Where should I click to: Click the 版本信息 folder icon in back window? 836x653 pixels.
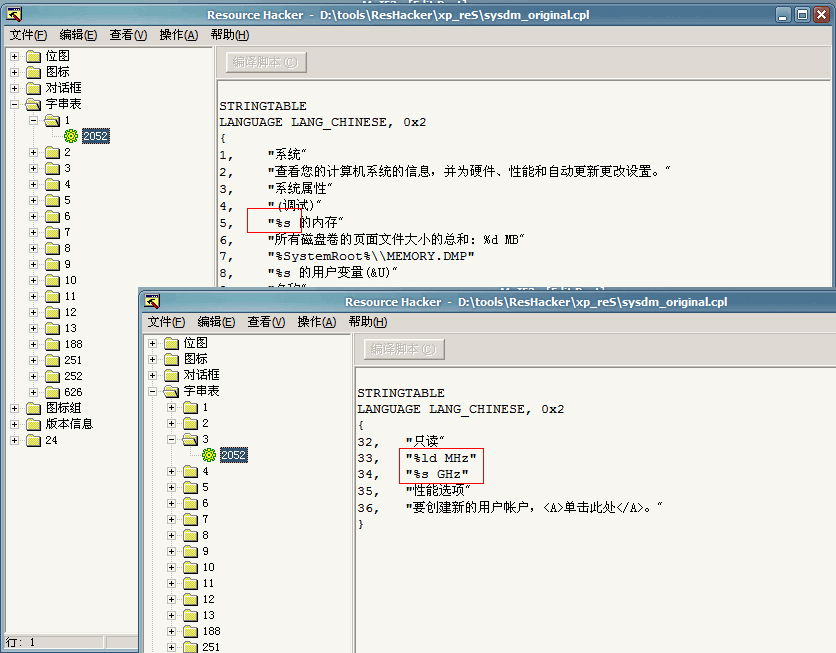pos(34,424)
